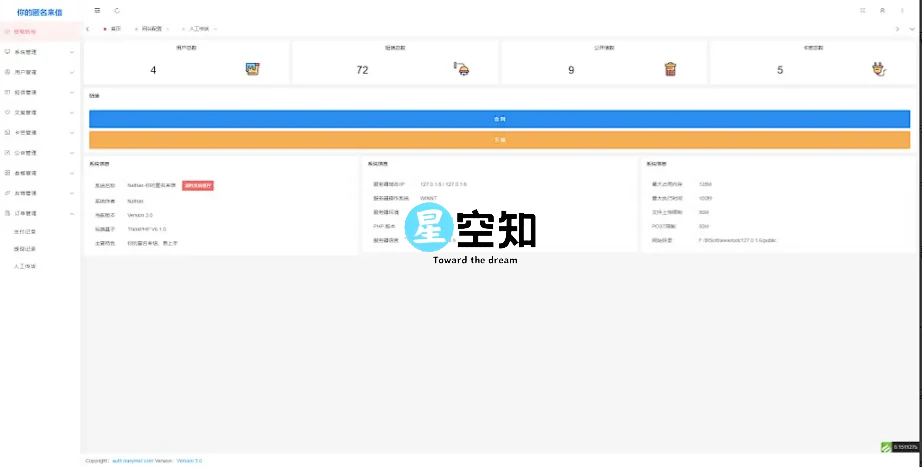Expand the link-icon sidebar menu chevron
Viewport: 922px width, 467px height.
coord(72,193)
